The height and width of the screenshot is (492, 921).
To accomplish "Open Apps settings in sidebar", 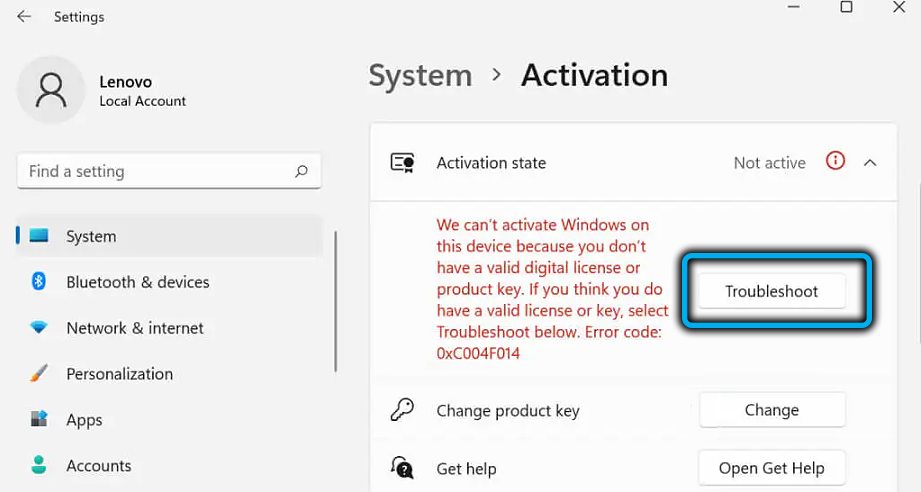I will click(x=84, y=420).
